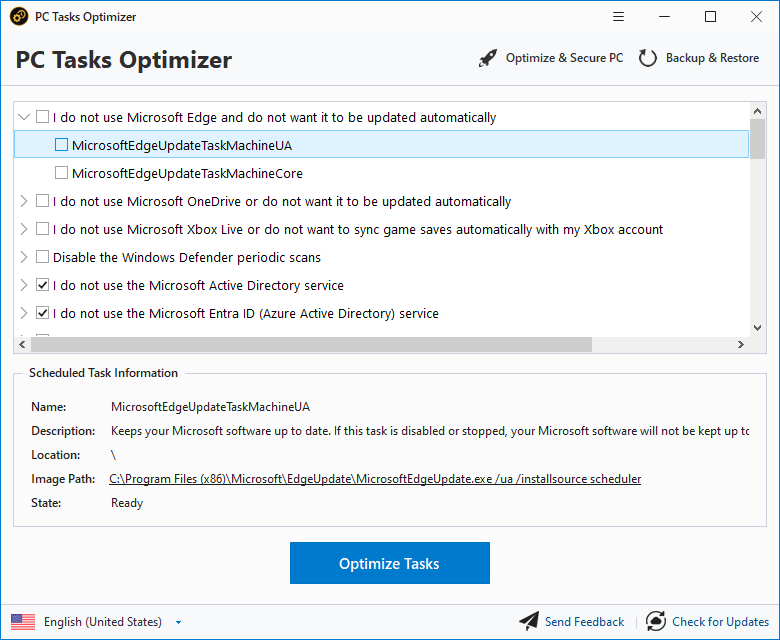Screen dimensions: 780x640
Task: Select the MicrosoftEdgeUpdateTaskMachineUA tree row
Action: click(x=381, y=145)
